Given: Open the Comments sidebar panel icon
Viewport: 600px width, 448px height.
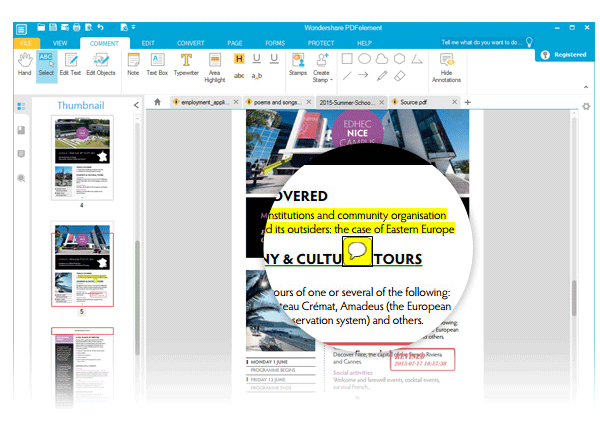Looking at the screenshot, I should 21,154.
